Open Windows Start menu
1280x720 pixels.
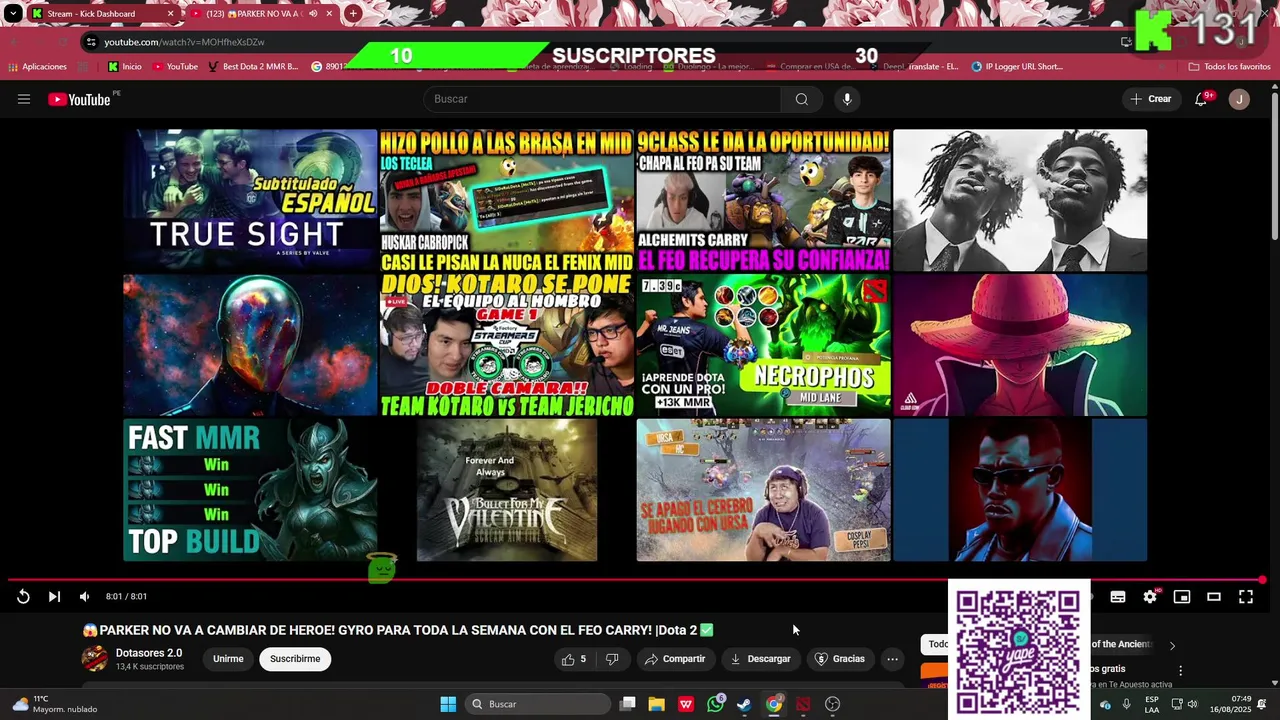[x=448, y=704]
